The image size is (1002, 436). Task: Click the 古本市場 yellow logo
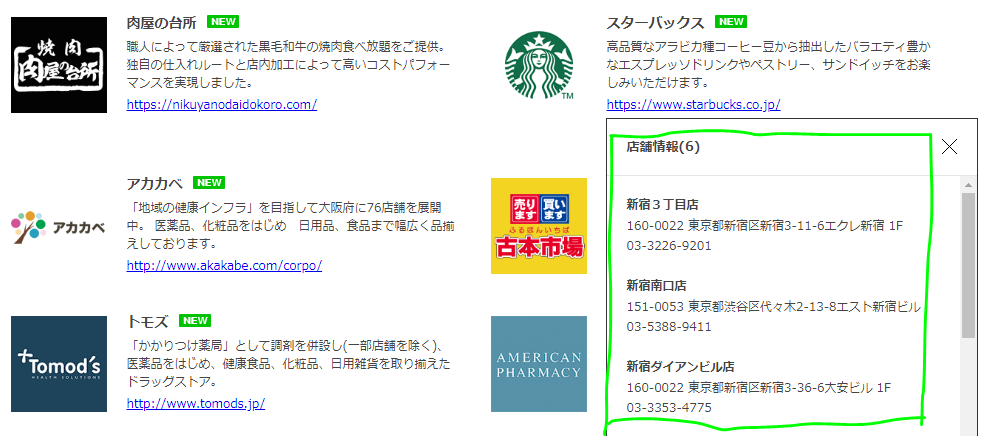tap(539, 226)
